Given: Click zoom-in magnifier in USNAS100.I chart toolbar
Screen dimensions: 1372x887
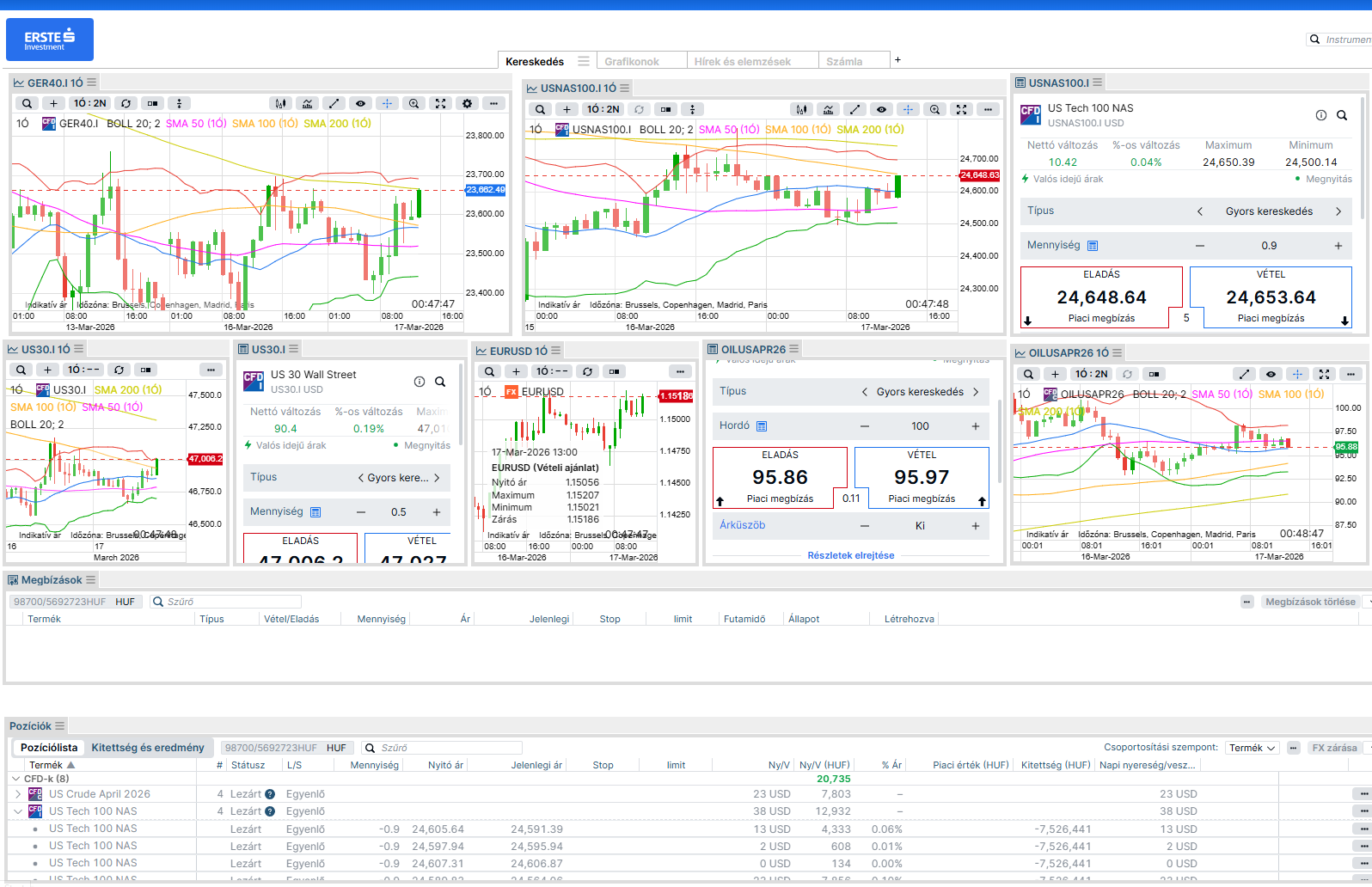Looking at the screenshot, I should pos(934,109).
